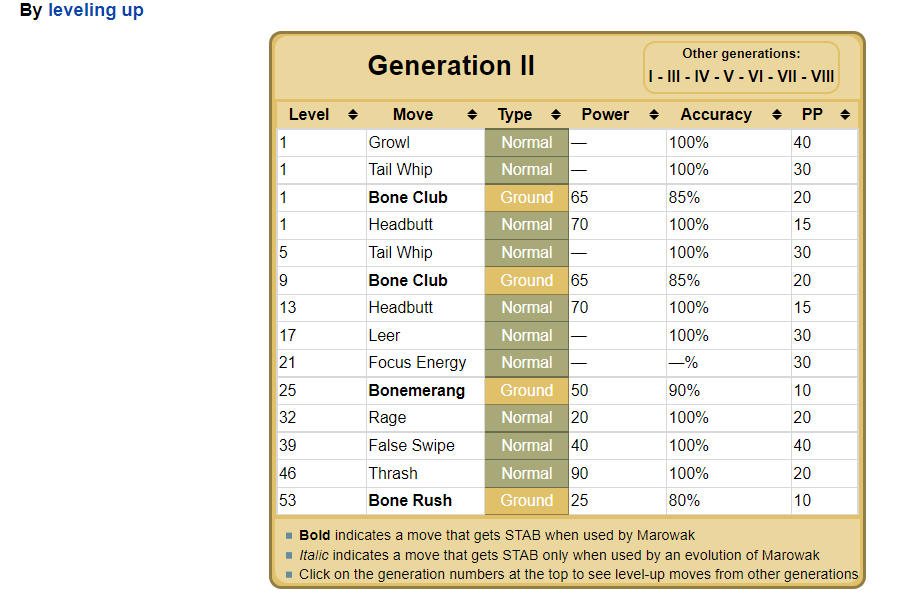Screen dimensions: 911x596
Task: Click the Normal type cell for False Swipe
Action: coord(526,446)
